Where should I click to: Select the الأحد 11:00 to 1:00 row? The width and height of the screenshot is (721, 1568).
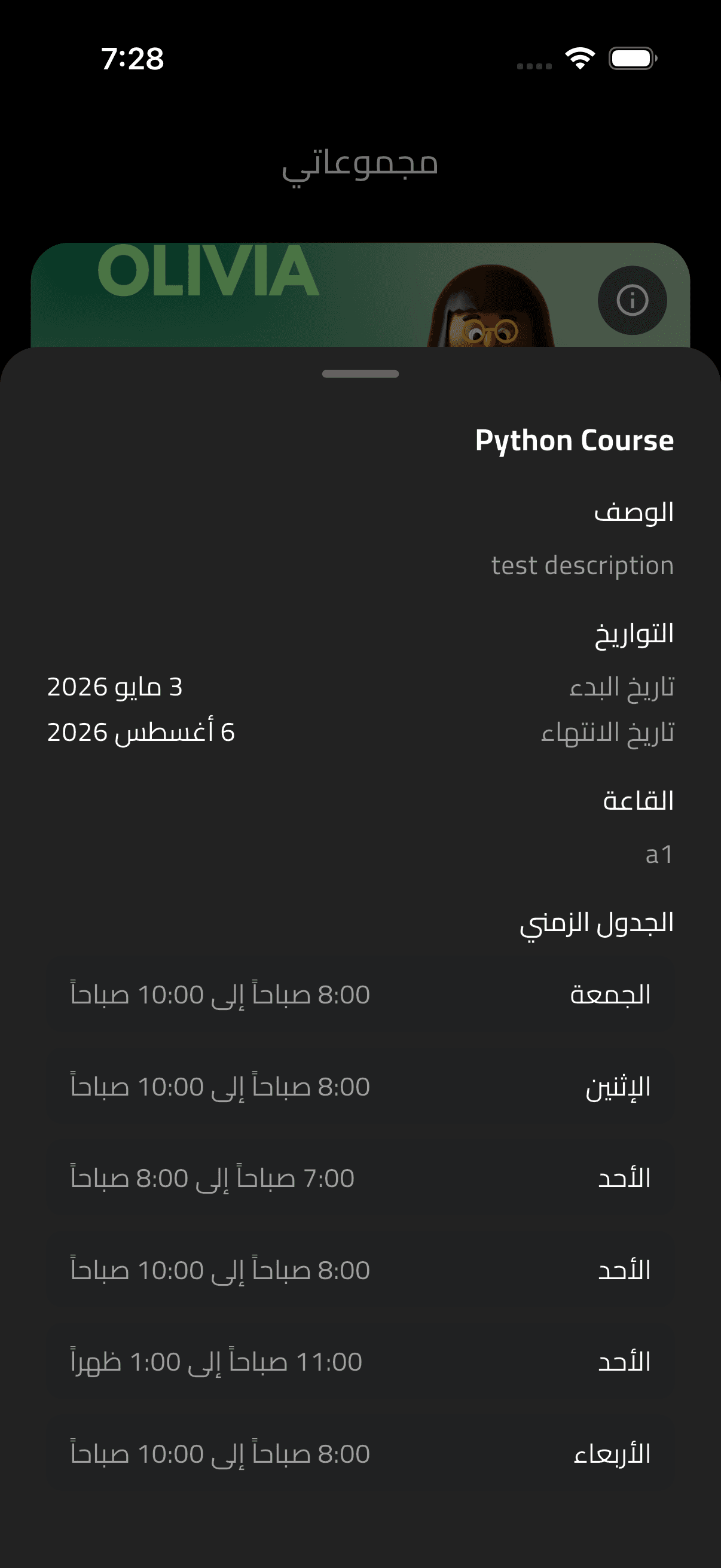tap(360, 1362)
